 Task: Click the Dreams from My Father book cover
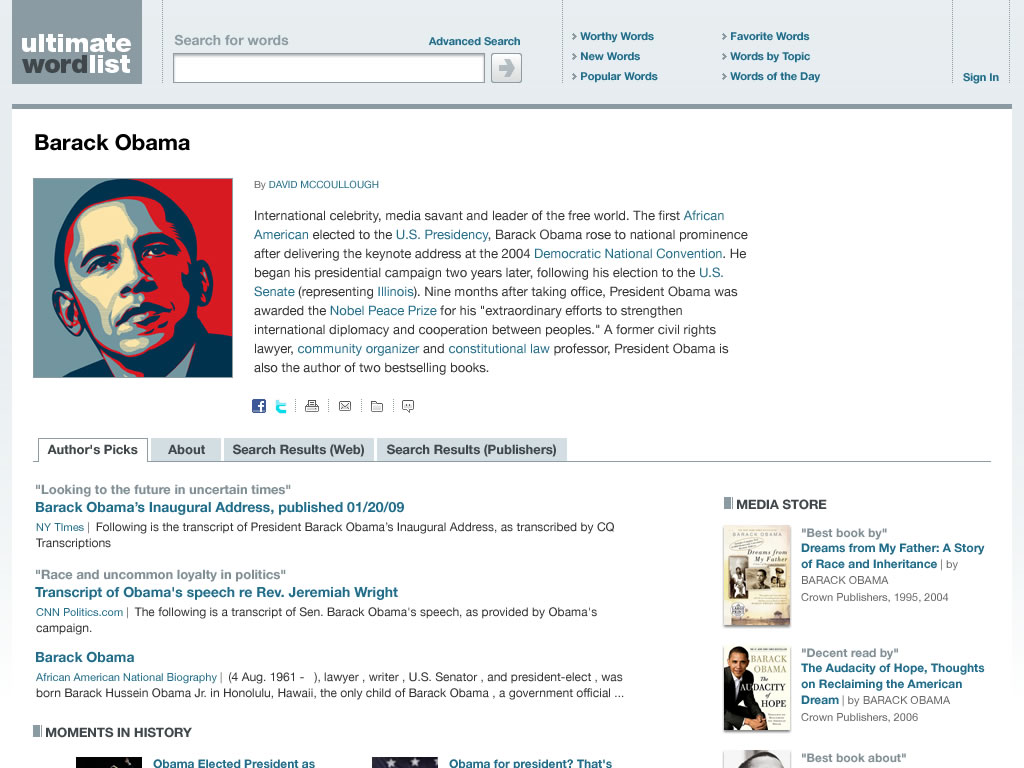[757, 576]
